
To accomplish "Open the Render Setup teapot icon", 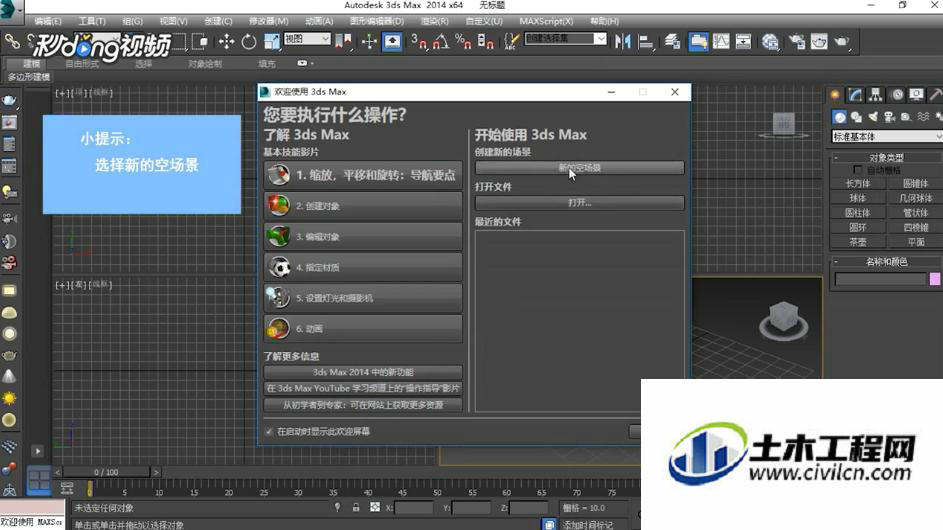I will coord(797,42).
